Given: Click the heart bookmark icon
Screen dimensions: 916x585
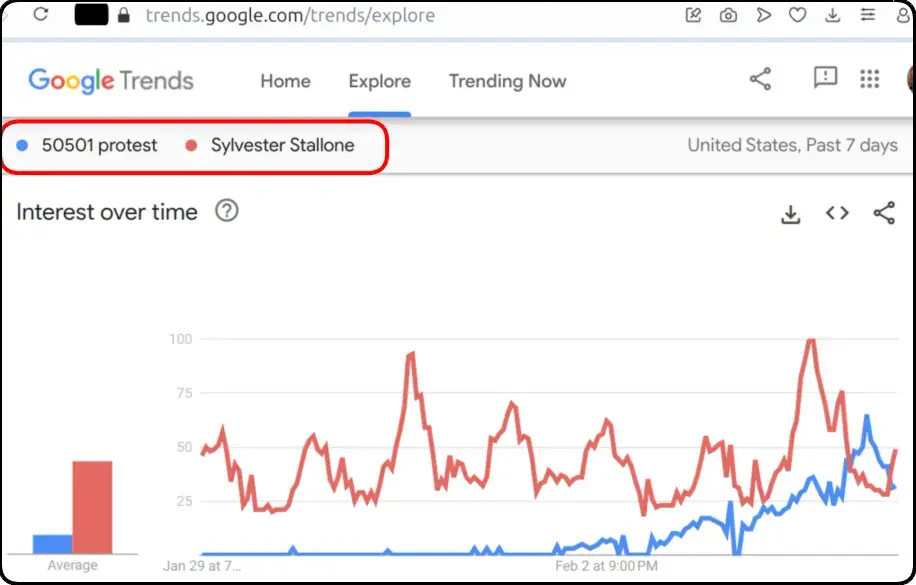Looking at the screenshot, I should [x=797, y=15].
